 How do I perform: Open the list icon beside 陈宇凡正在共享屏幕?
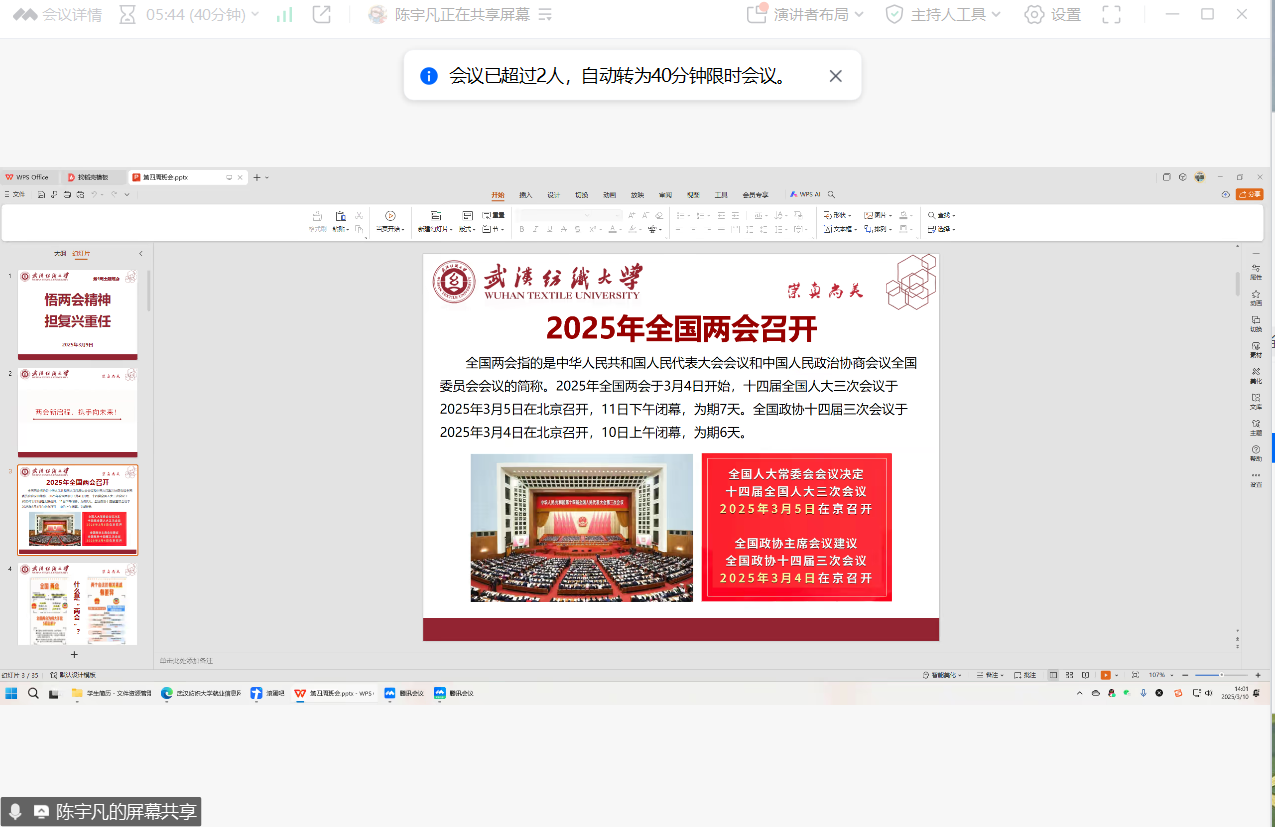(x=545, y=15)
